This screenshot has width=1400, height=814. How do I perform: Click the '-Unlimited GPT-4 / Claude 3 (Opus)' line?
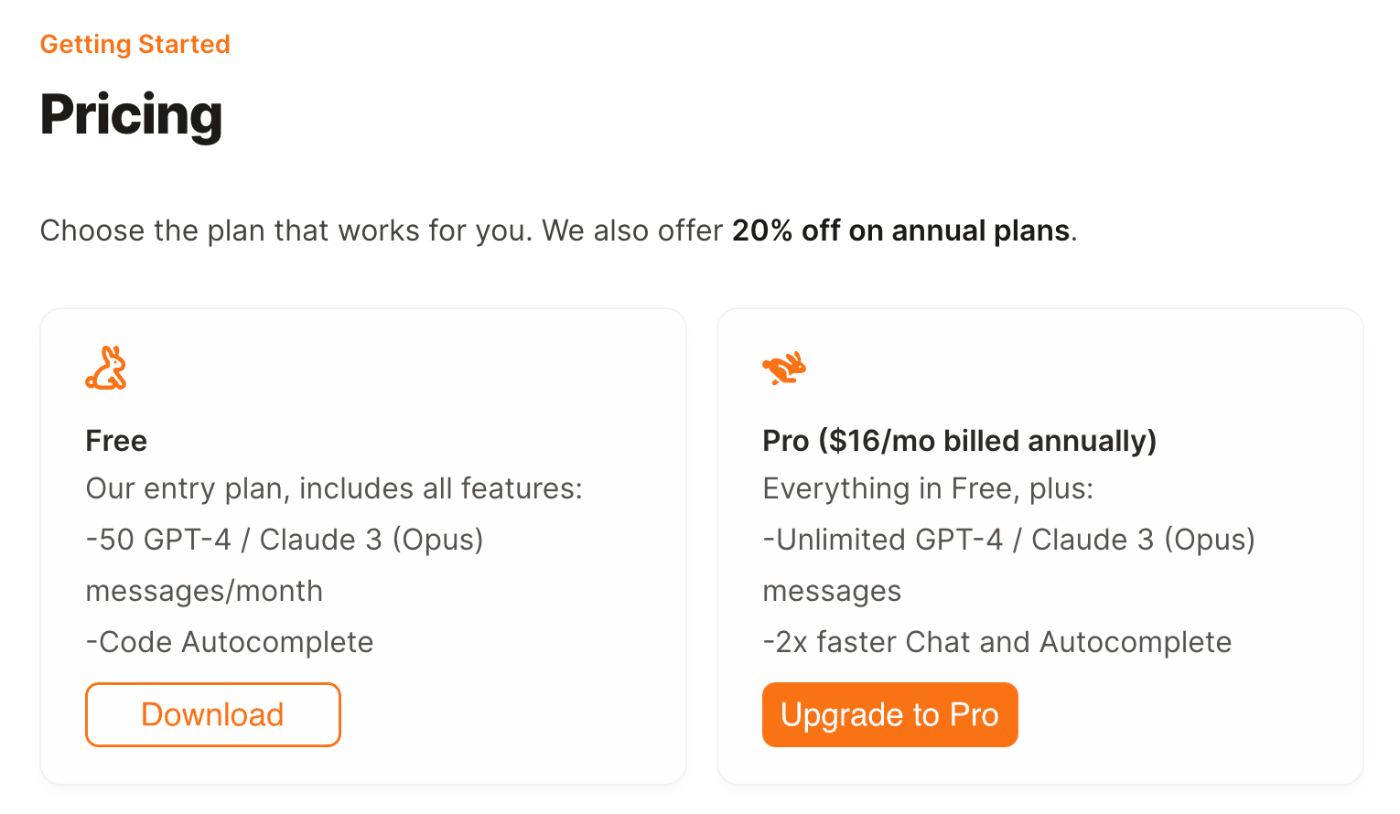(1009, 540)
